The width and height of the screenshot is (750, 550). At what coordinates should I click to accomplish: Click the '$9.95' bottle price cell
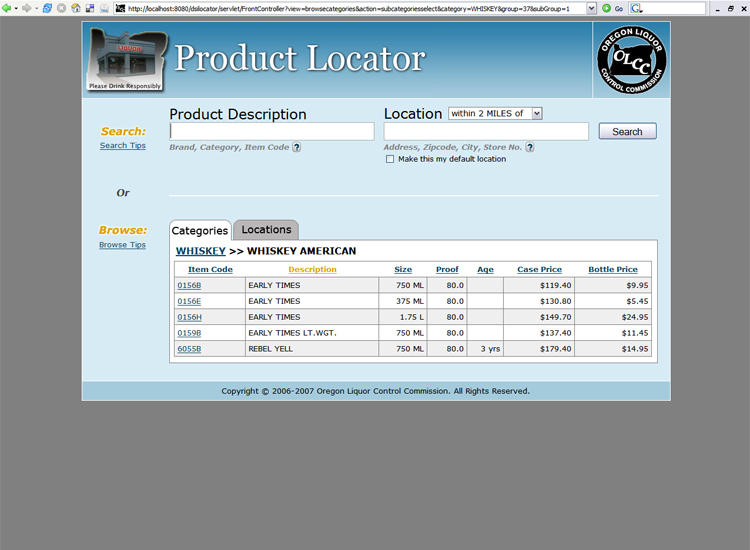tap(613, 285)
